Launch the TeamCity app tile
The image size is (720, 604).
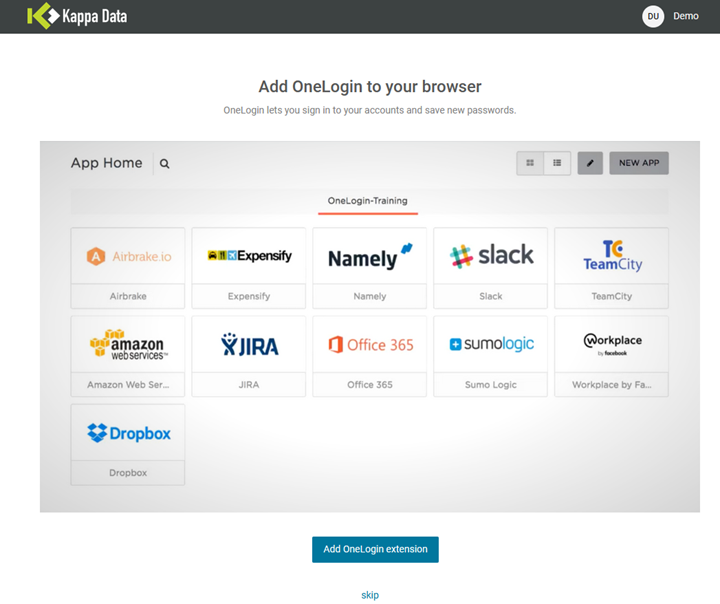point(612,266)
